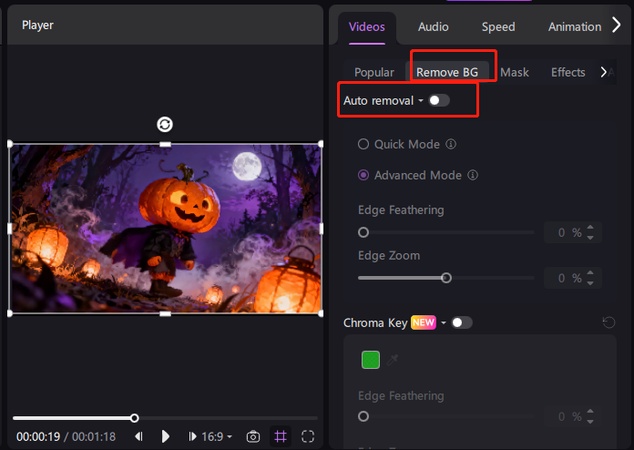Turn on the Chroma Key switch

(461, 323)
